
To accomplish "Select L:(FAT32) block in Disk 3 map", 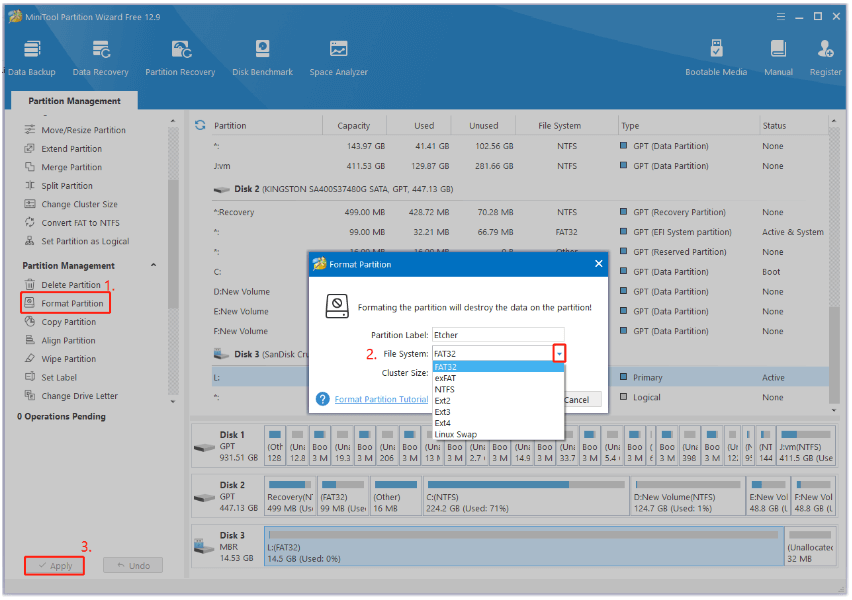I will pos(524,546).
